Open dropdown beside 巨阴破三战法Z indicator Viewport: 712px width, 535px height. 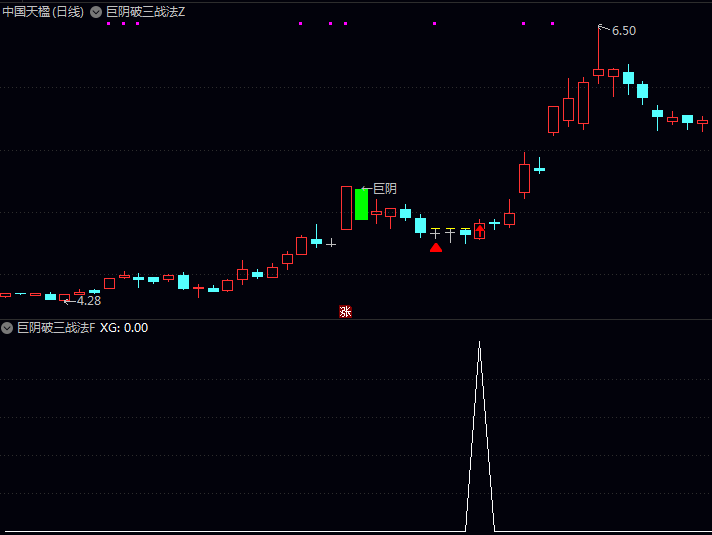pos(96,12)
